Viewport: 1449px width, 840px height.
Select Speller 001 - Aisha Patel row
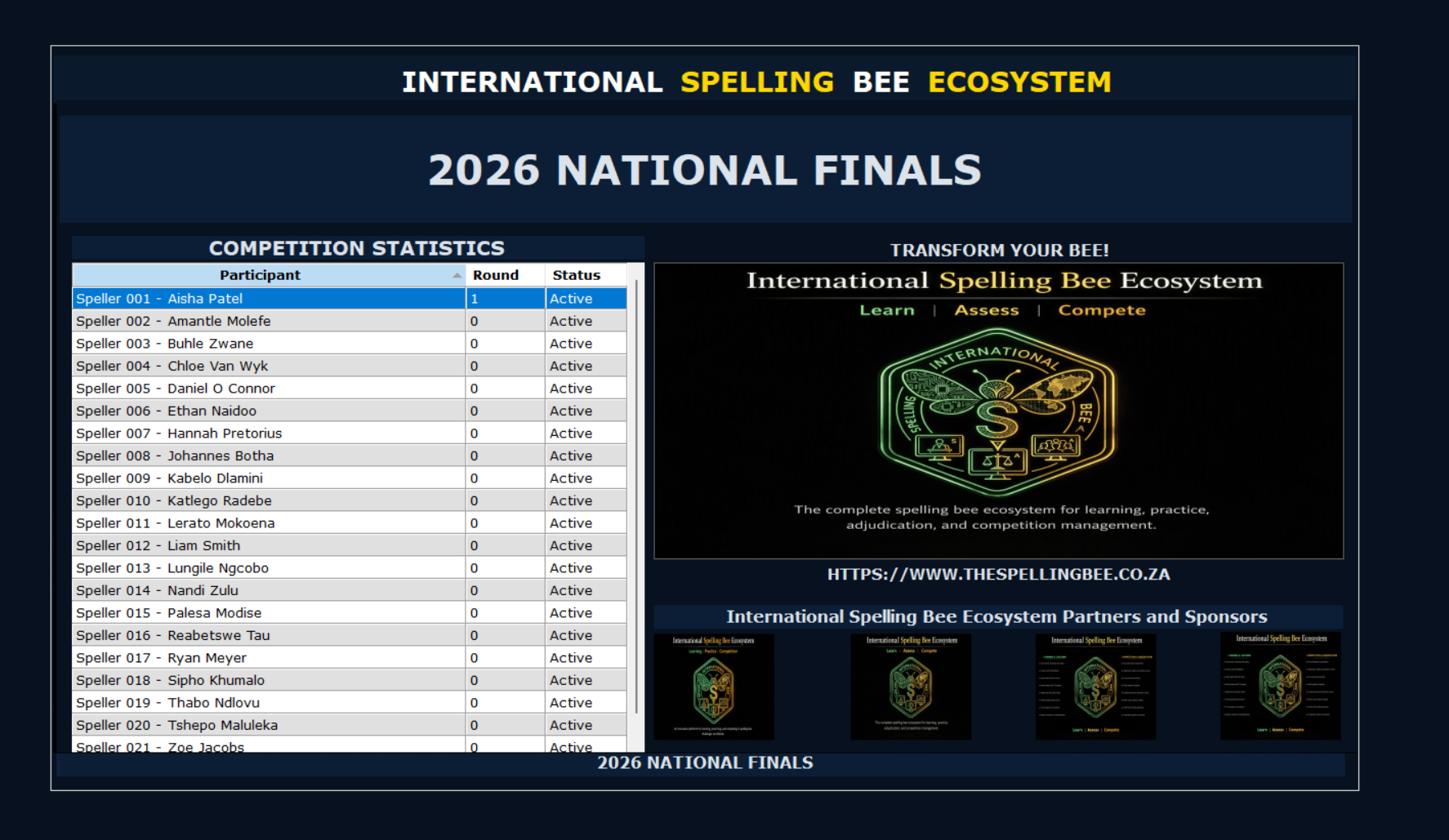tap(350, 299)
